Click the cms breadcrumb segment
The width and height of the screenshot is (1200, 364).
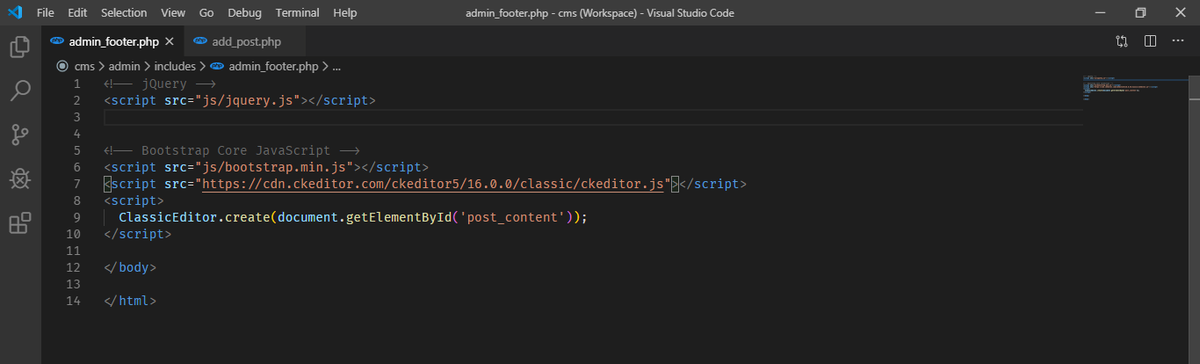coord(85,66)
